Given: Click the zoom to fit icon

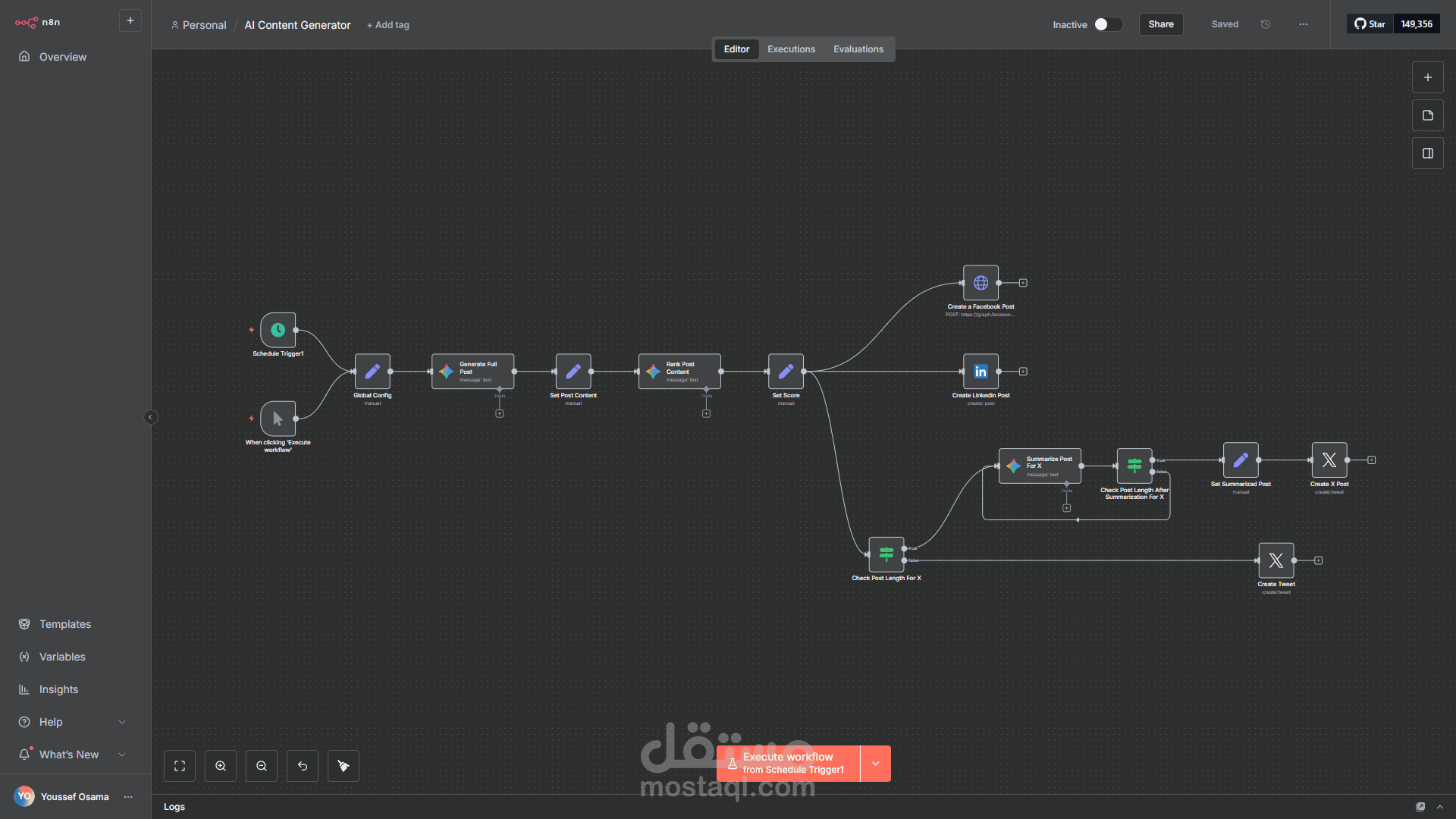Looking at the screenshot, I should [180, 766].
